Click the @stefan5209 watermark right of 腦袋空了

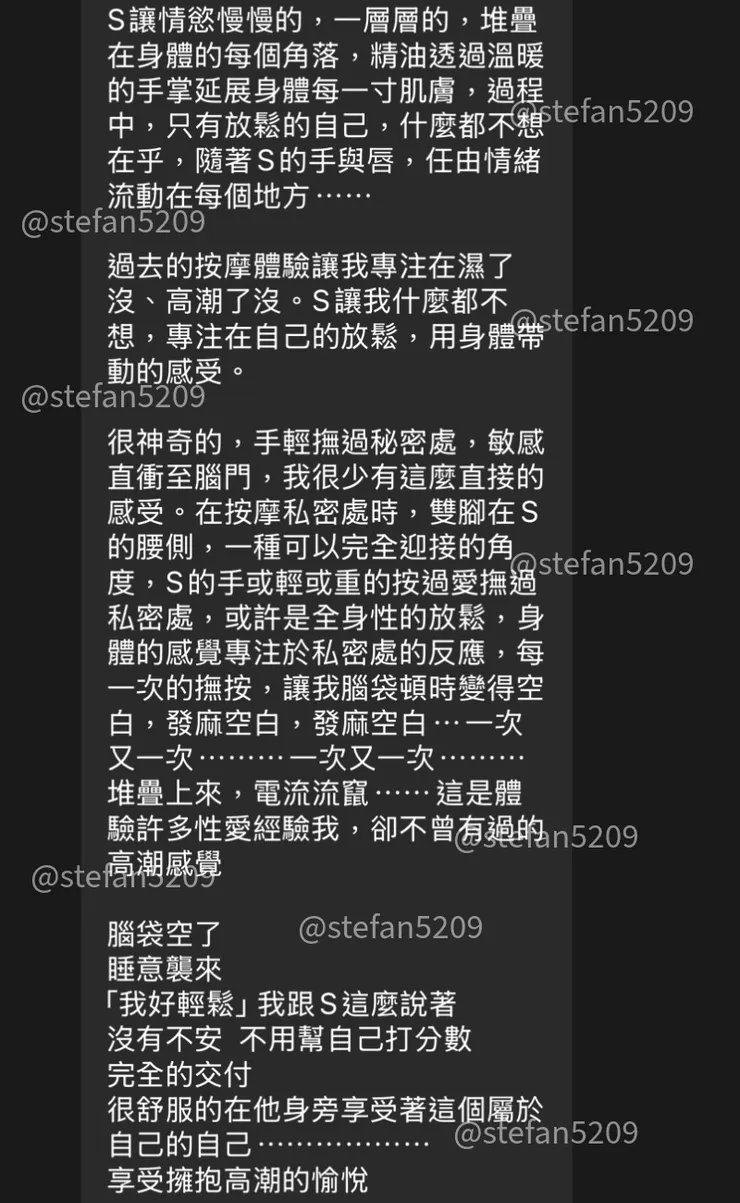pos(390,928)
